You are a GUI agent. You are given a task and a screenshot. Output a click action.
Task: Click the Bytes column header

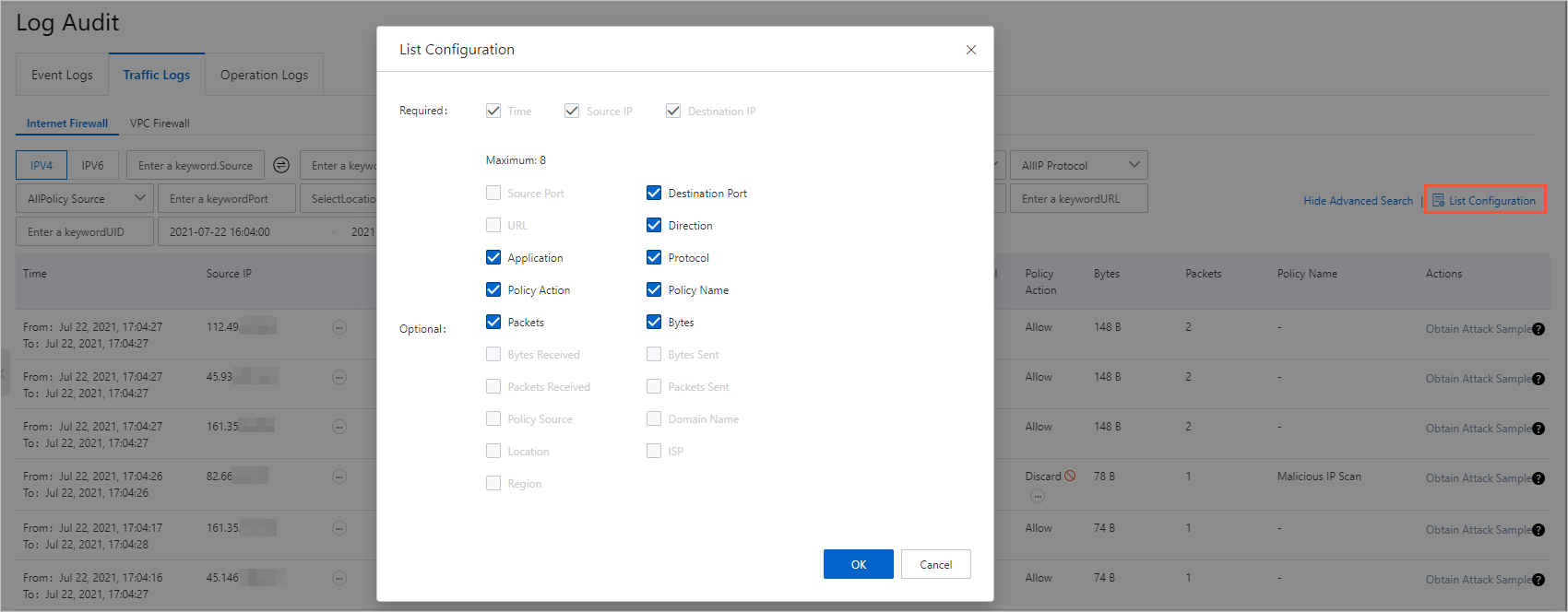[1107, 274]
